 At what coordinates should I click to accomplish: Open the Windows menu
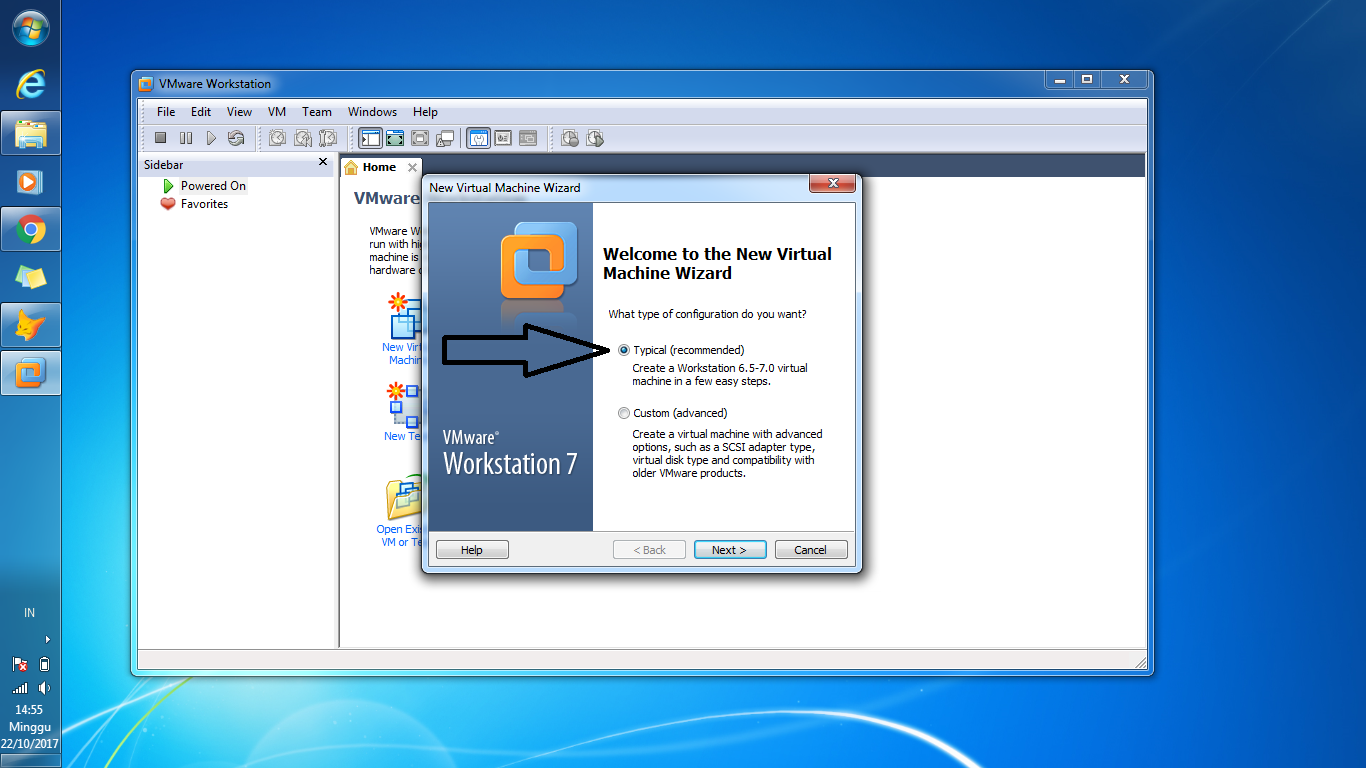(372, 112)
